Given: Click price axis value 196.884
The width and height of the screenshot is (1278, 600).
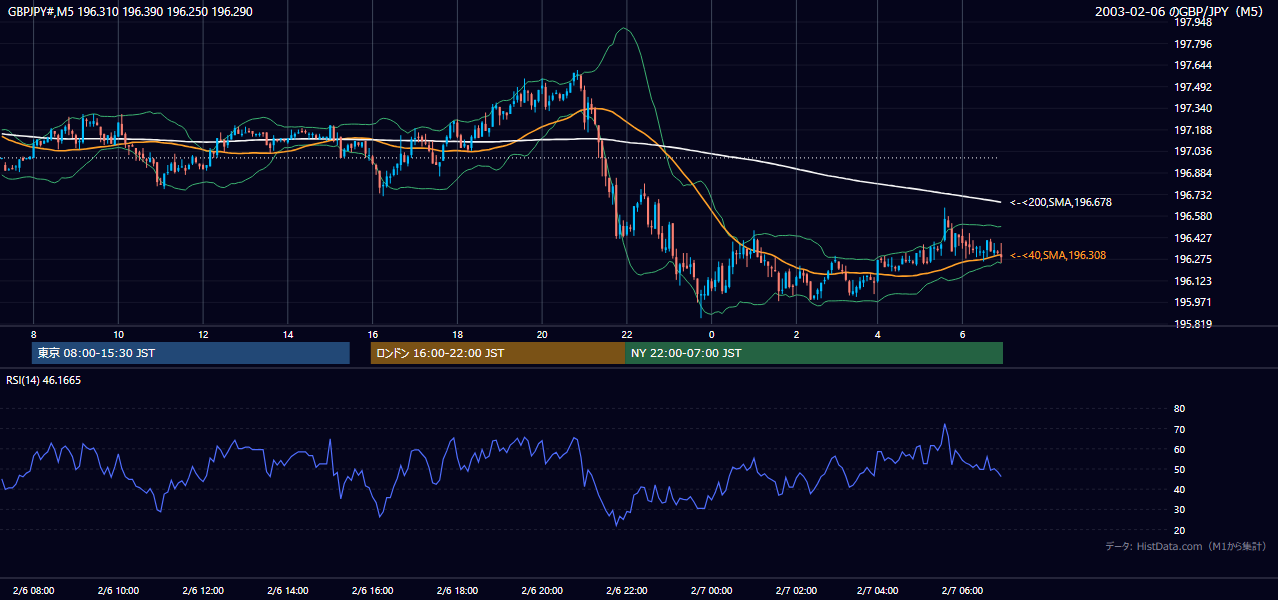Looking at the screenshot, I should coord(1193,173).
